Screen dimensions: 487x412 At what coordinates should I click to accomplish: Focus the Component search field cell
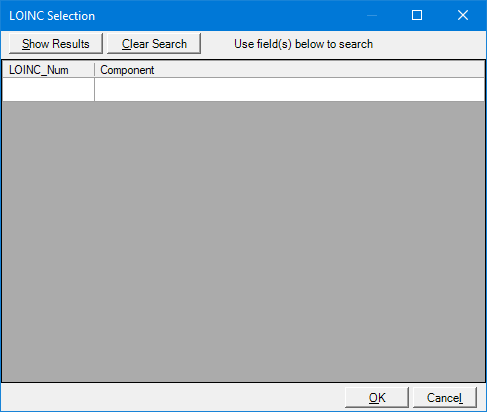point(289,90)
